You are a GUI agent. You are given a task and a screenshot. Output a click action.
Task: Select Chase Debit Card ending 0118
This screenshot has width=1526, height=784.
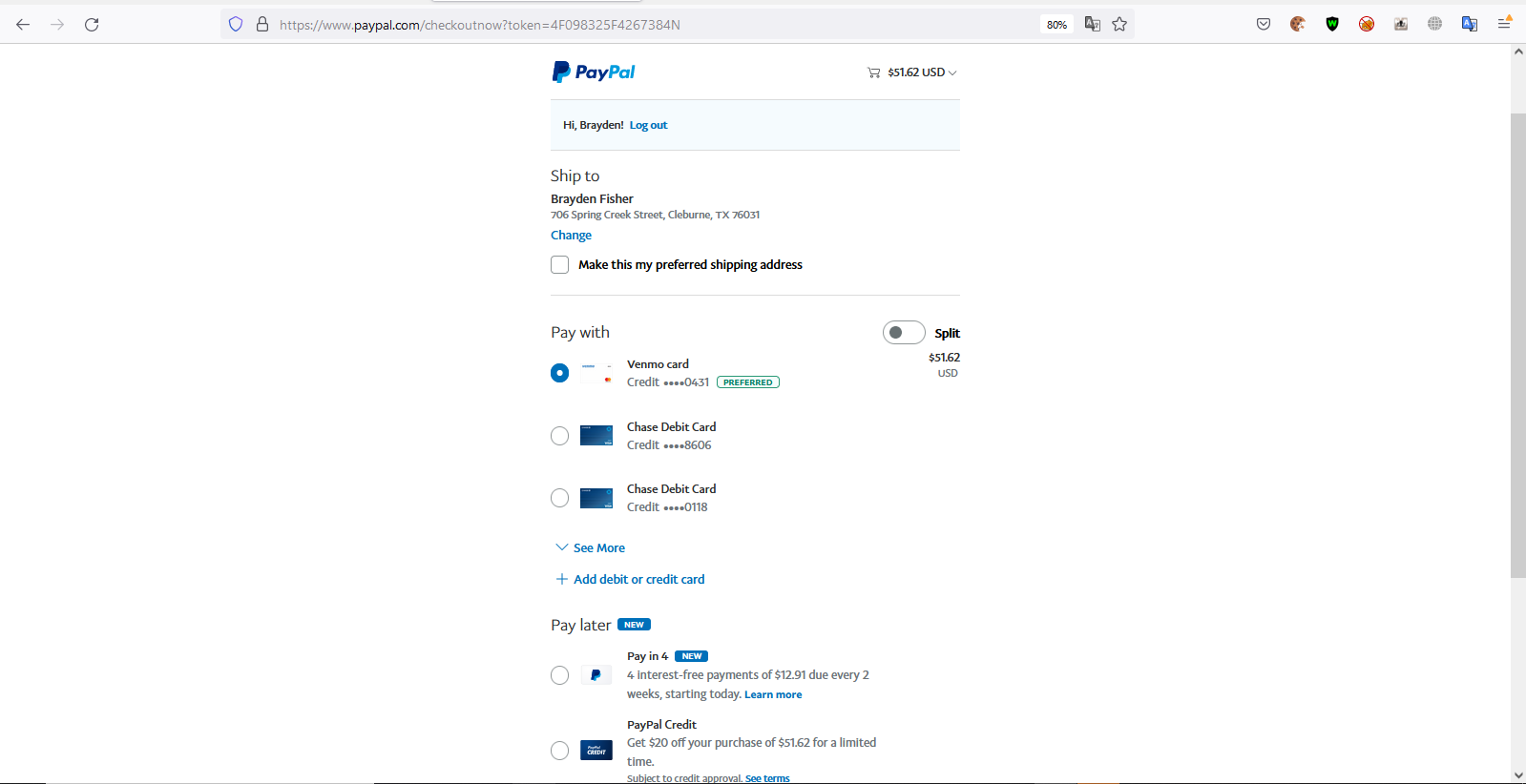point(560,498)
